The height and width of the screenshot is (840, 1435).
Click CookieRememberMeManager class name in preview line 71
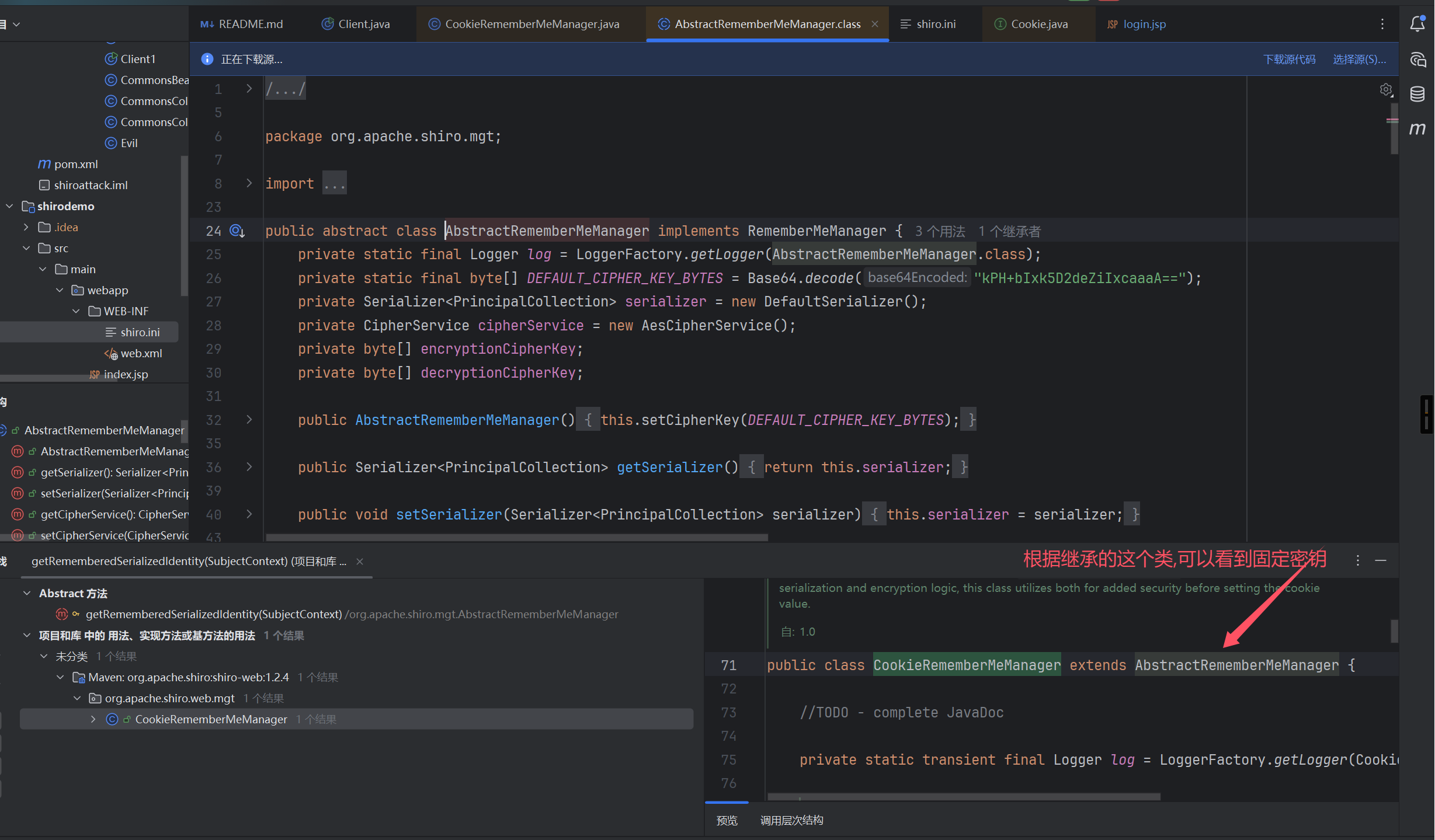pos(967,665)
